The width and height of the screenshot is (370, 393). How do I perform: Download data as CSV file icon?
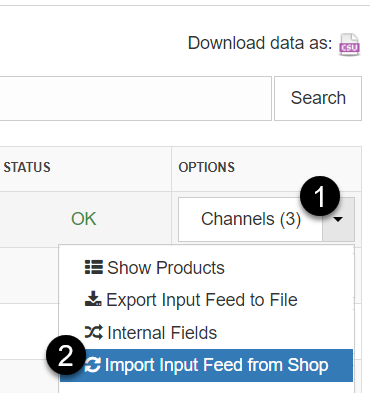click(349, 44)
